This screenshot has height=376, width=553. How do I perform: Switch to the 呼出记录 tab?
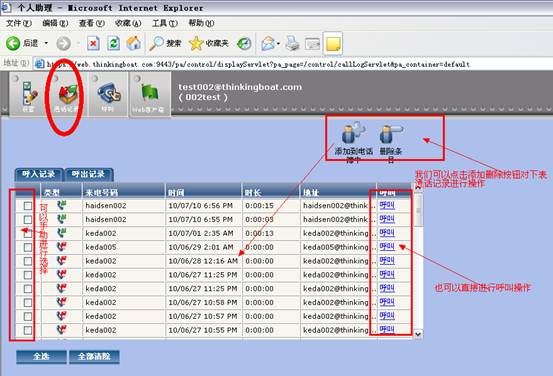pos(88,174)
